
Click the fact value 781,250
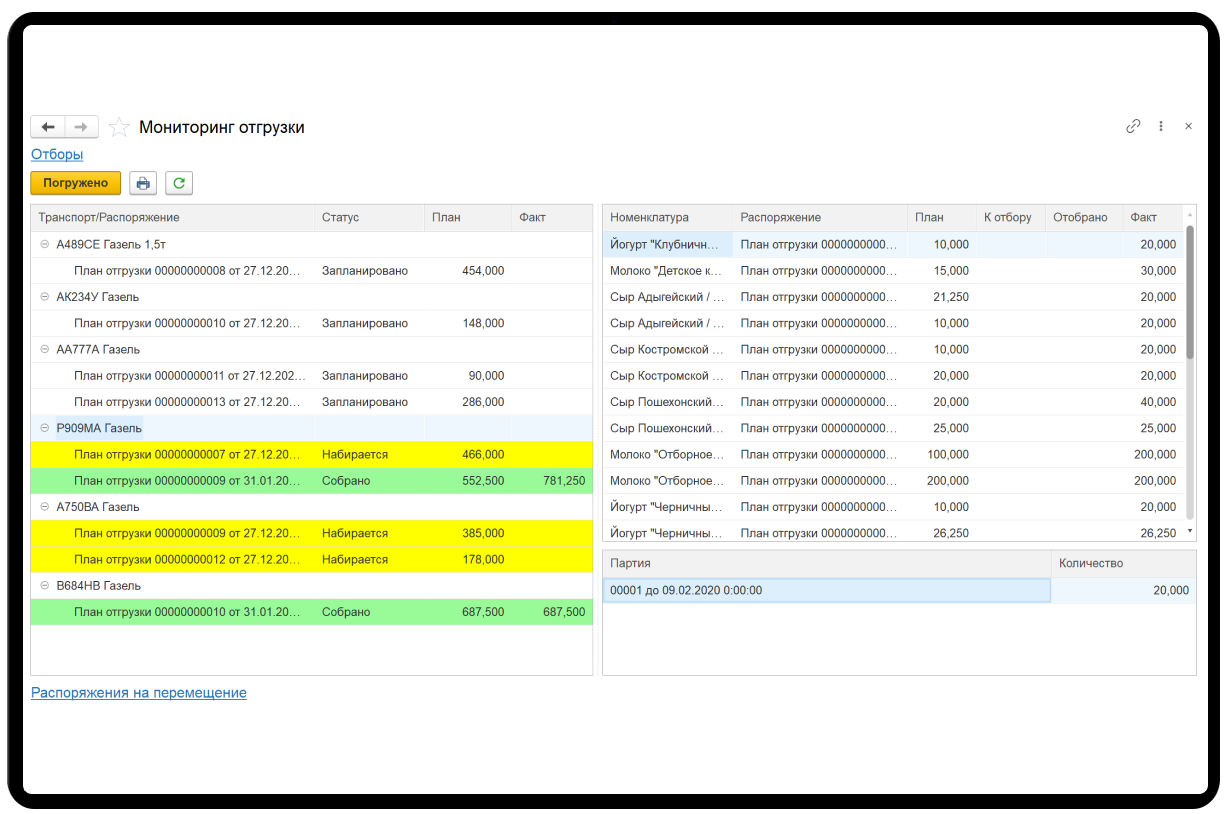click(x=564, y=480)
